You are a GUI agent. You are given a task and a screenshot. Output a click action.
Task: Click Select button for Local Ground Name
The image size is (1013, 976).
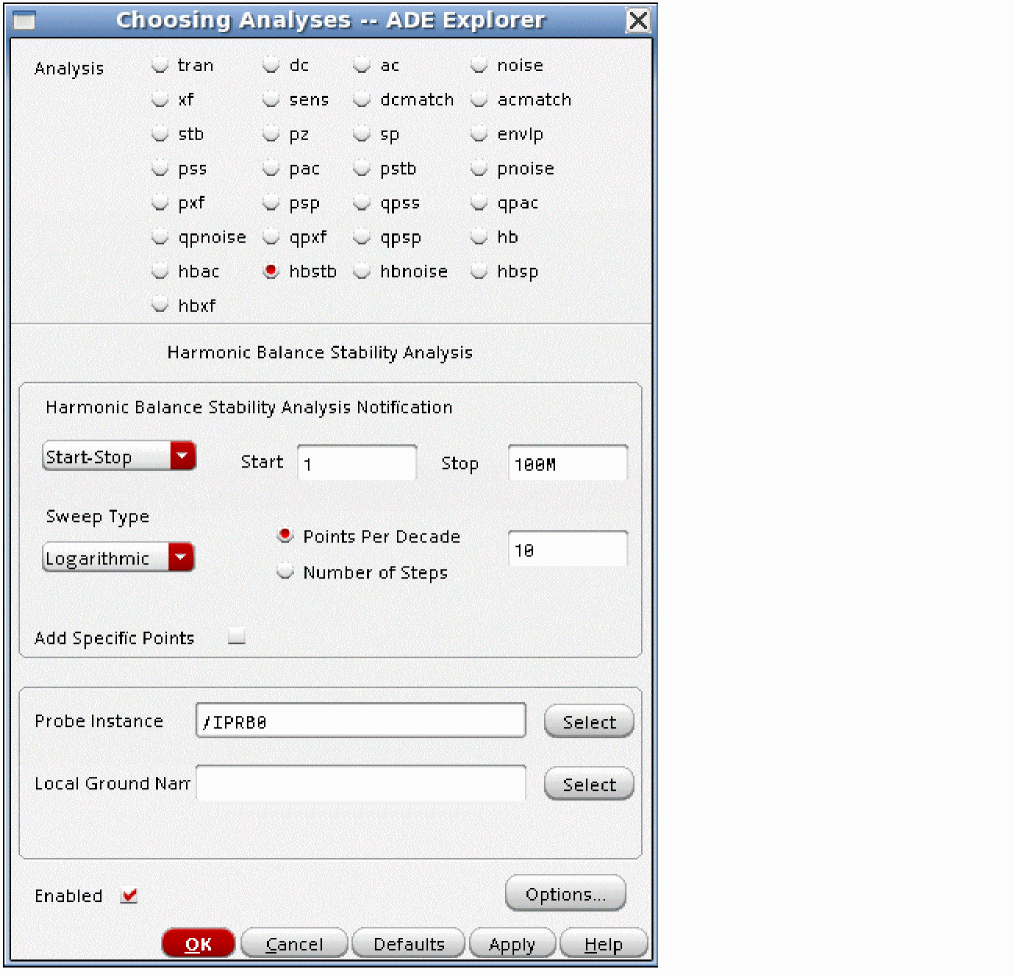[x=589, y=784]
